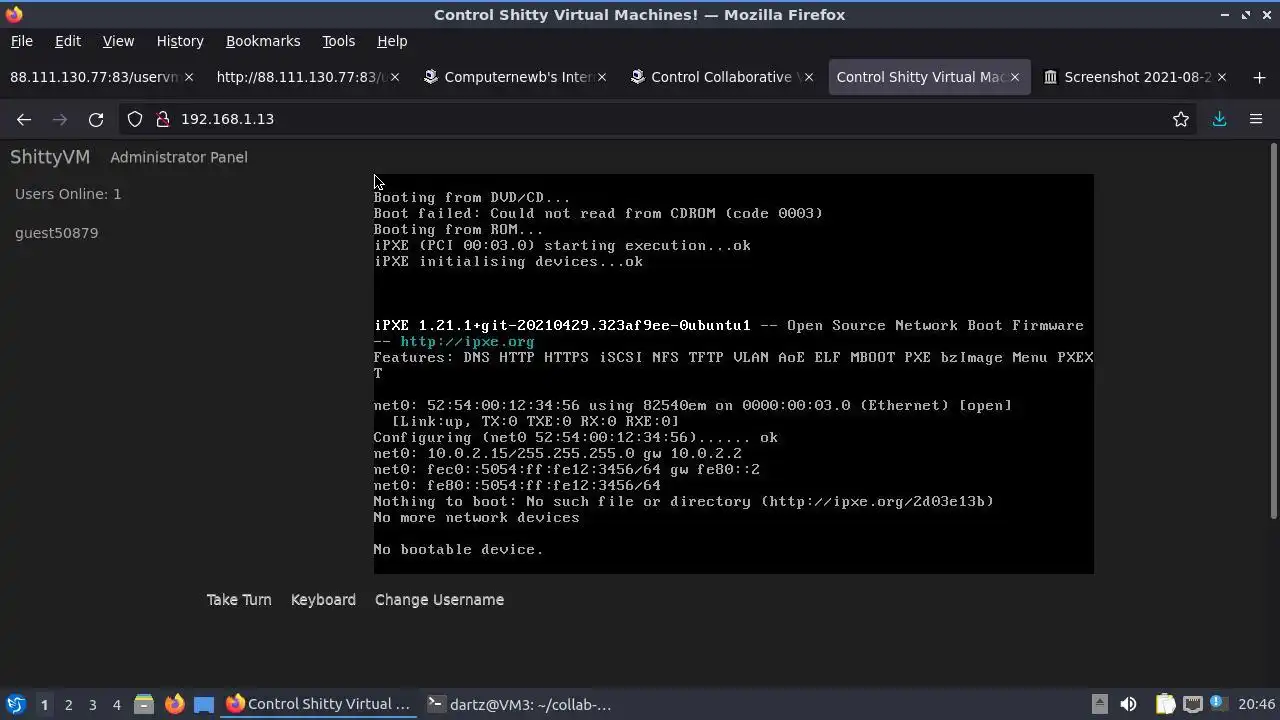Click the Take Turn button
The image size is (1280, 720).
239,600
